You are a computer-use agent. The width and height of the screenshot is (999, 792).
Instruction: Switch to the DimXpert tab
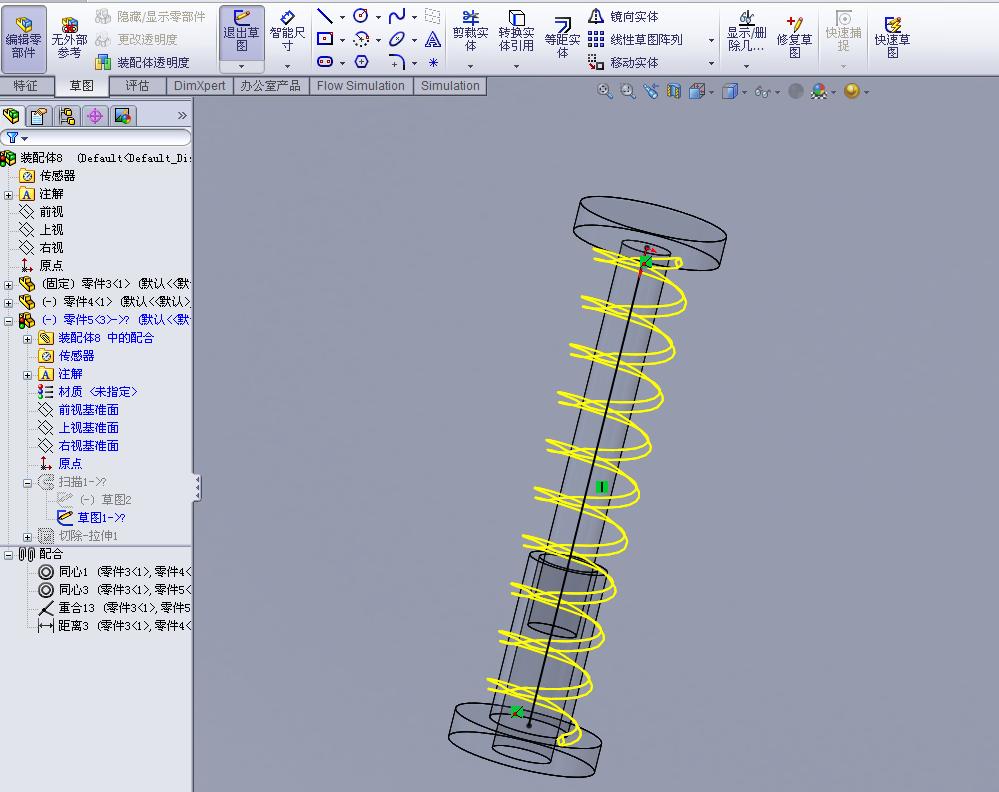coord(199,85)
